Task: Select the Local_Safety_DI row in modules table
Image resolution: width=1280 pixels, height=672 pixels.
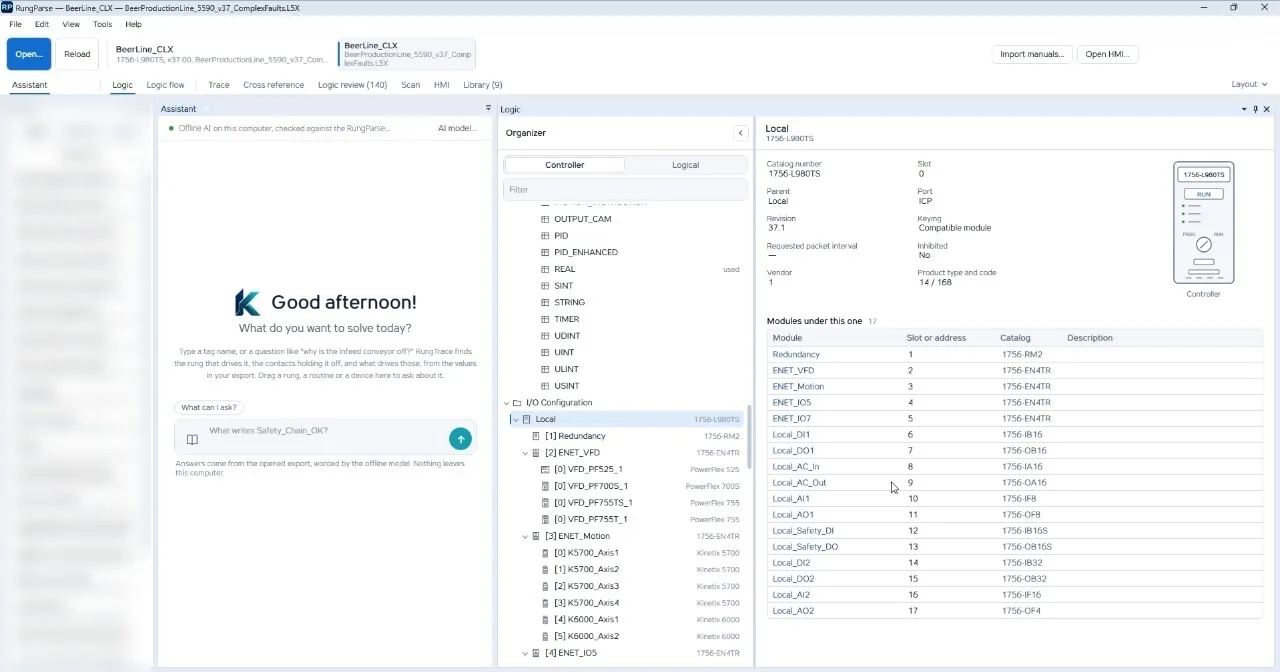Action: [1015, 531]
